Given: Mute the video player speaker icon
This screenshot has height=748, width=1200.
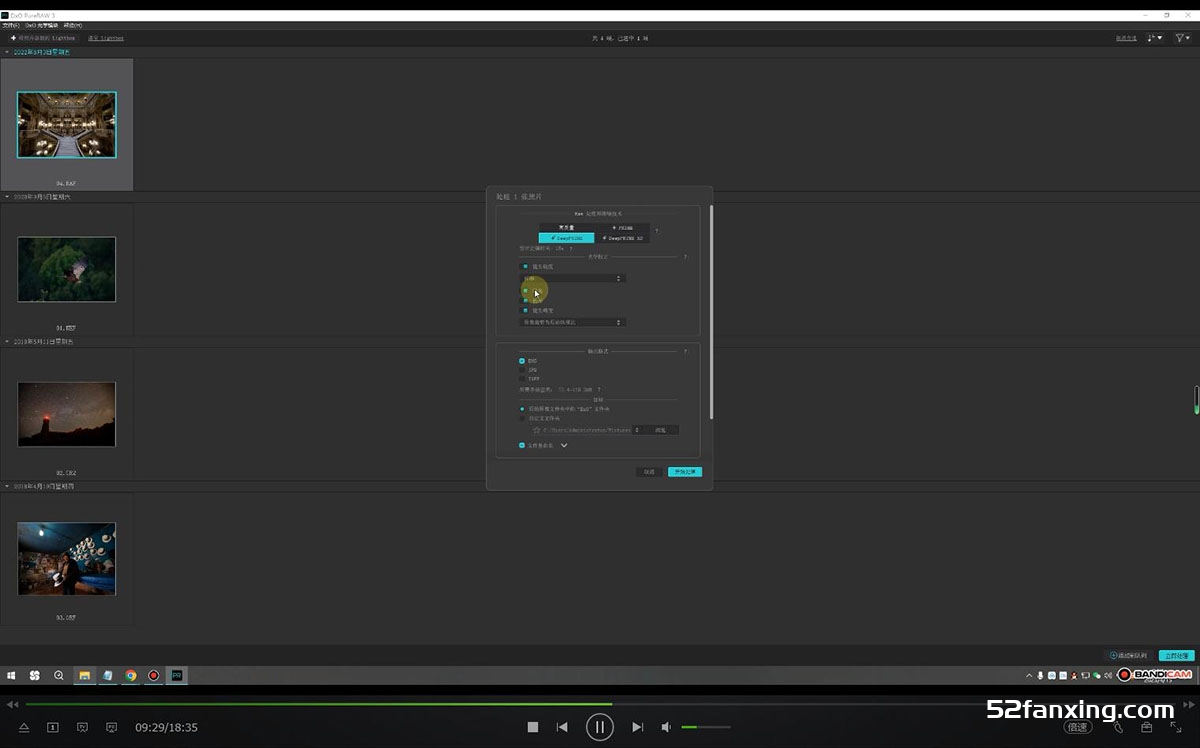Looking at the screenshot, I should [x=666, y=727].
